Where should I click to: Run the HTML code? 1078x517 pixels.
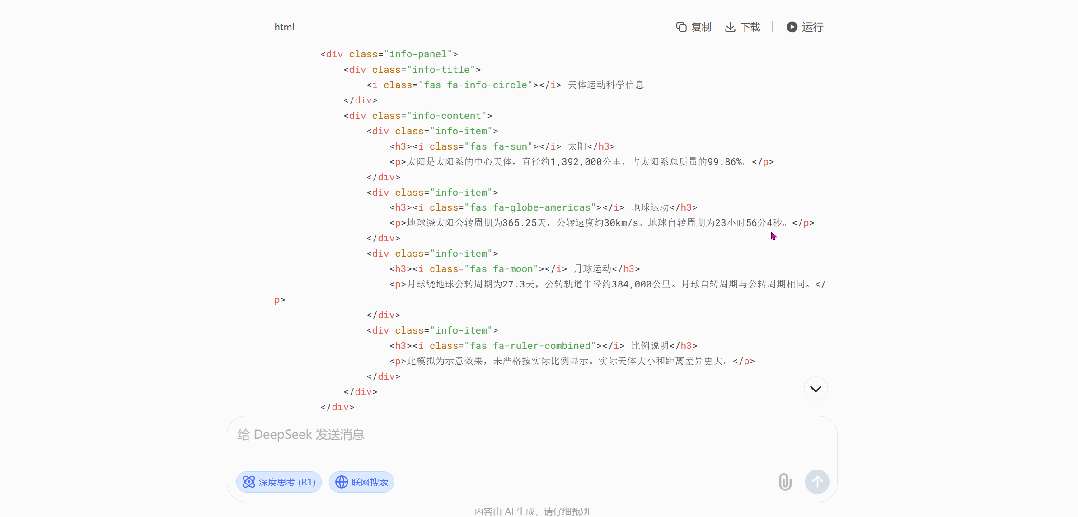[805, 27]
